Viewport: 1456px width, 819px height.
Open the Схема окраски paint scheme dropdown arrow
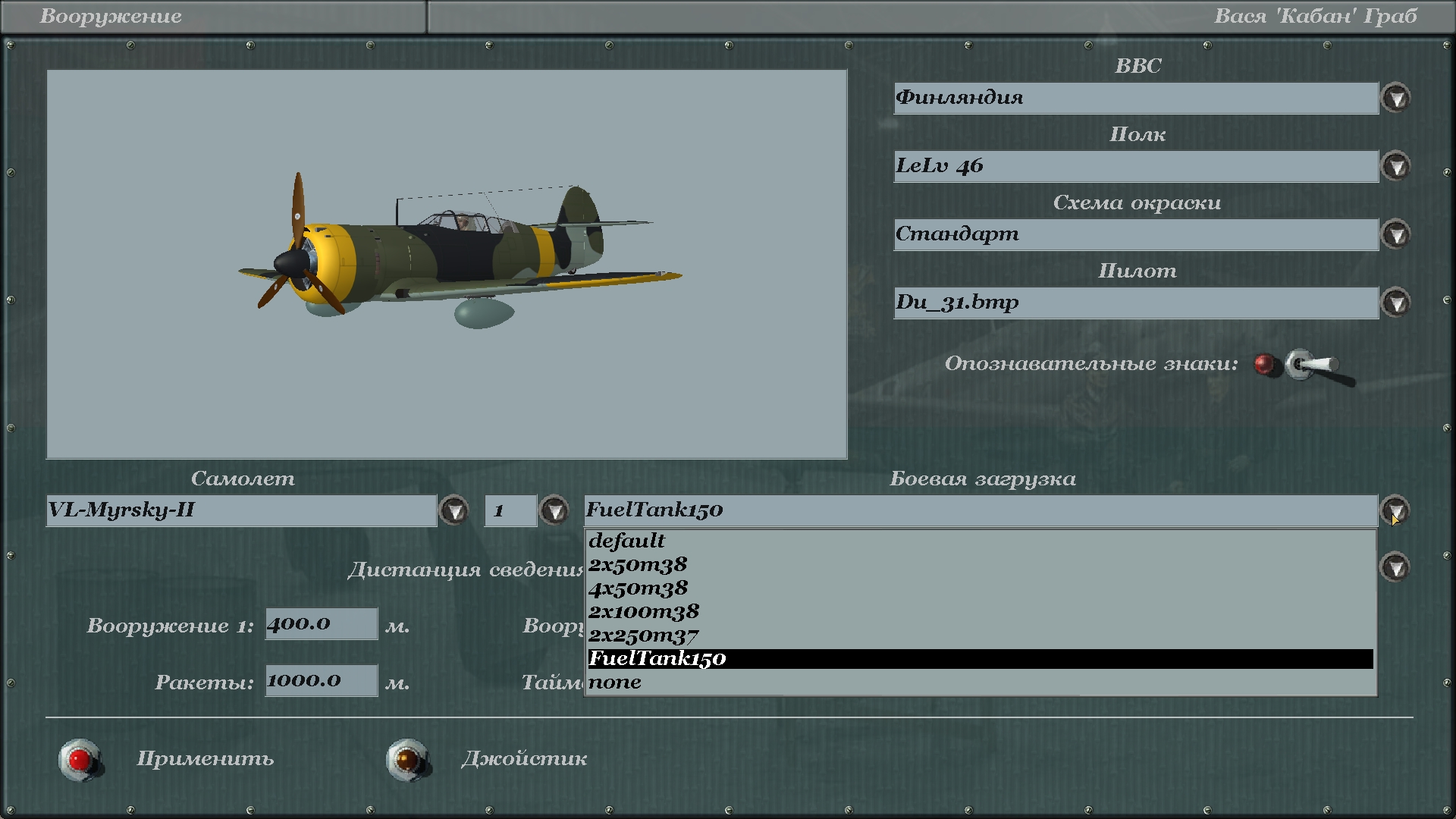click(x=1395, y=235)
